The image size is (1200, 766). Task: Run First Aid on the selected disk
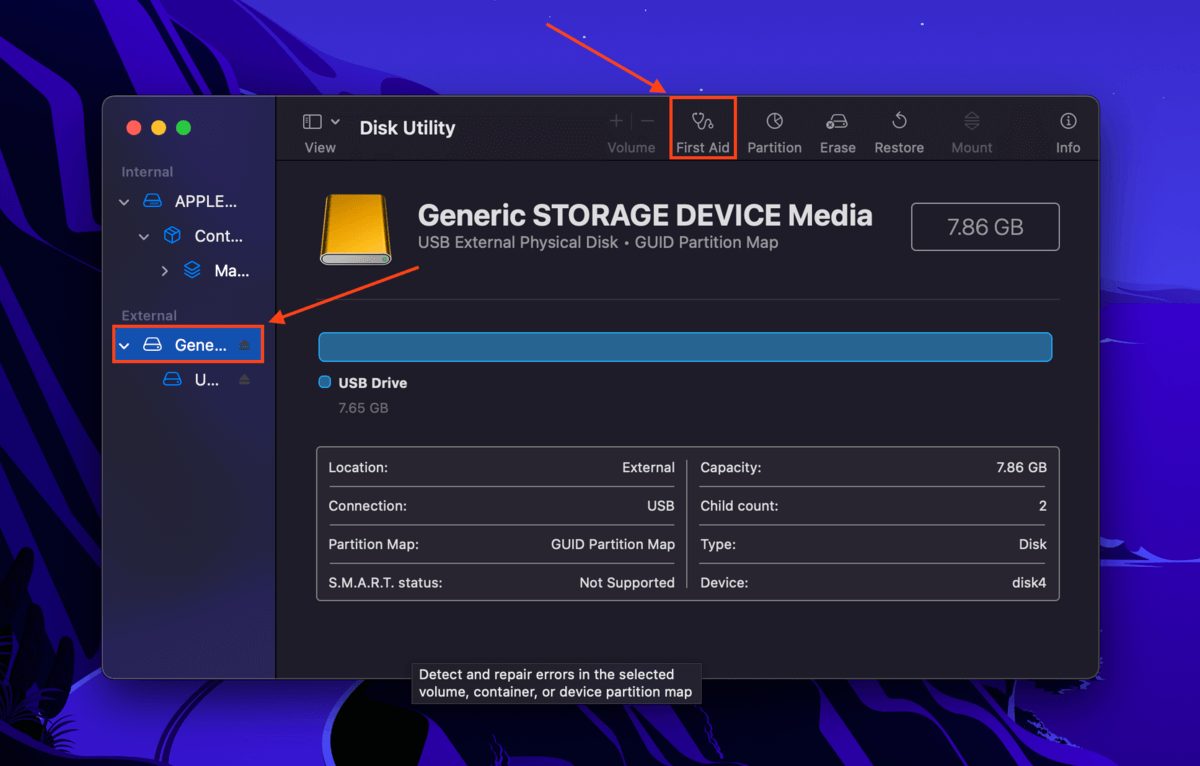[x=703, y=131]
